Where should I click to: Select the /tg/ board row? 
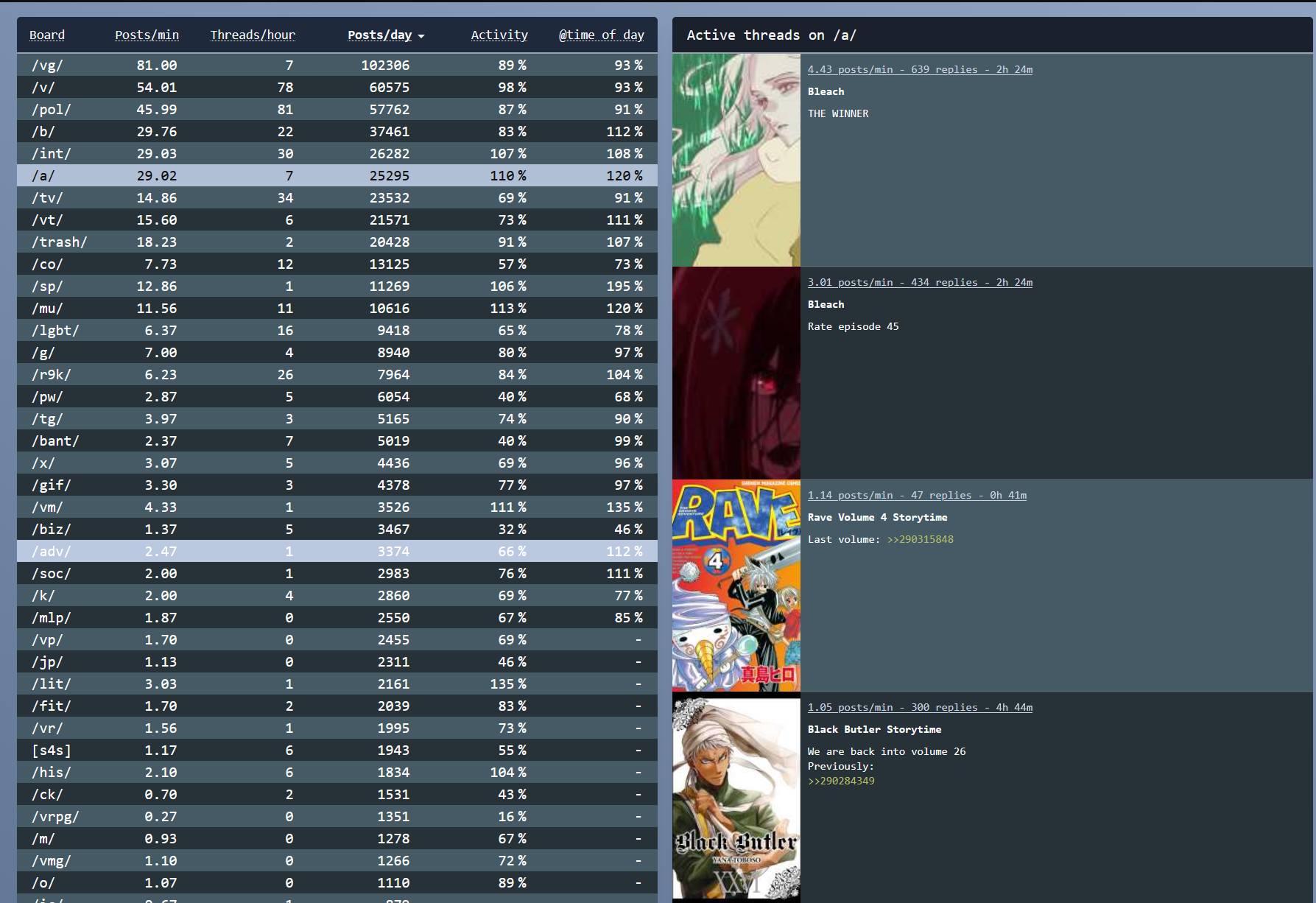337,418
